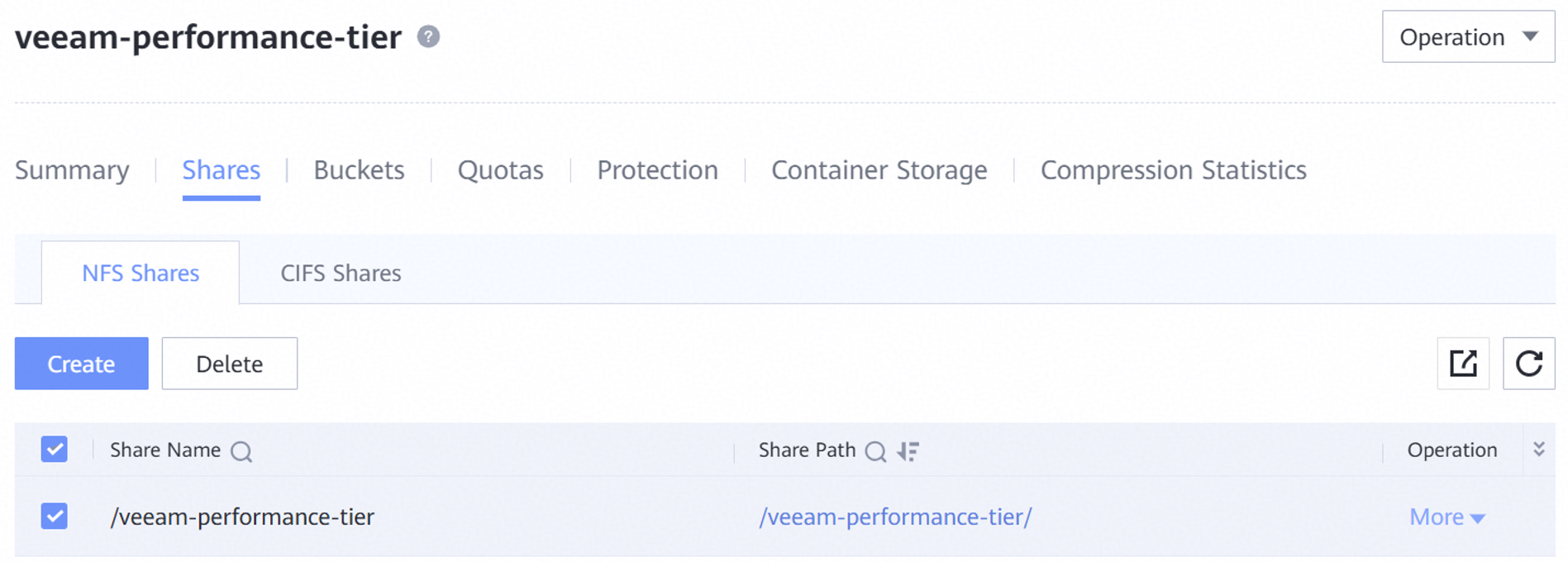Open the Buckets tab
Screen dimensions: 1568x562
[x=359, y=170]
